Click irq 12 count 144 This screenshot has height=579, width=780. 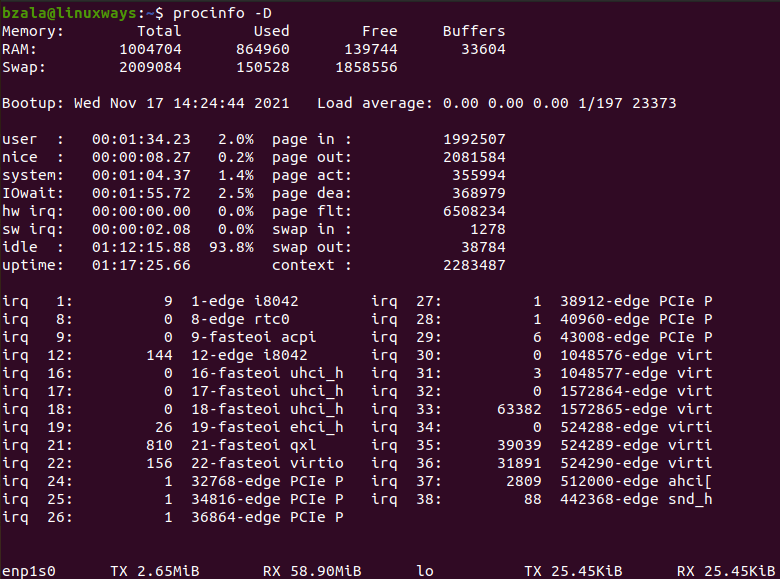click(x=159, y=355)
